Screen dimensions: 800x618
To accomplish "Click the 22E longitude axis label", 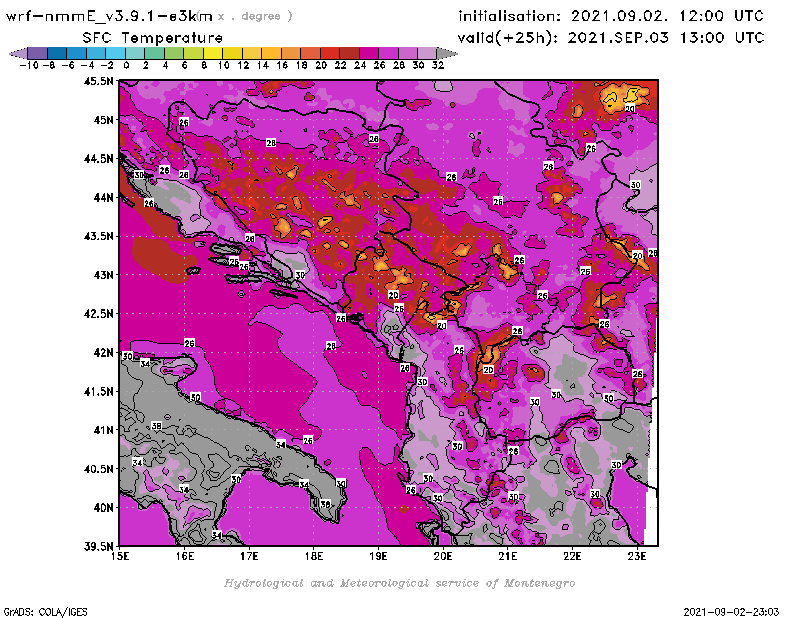I will click(572, 556).
